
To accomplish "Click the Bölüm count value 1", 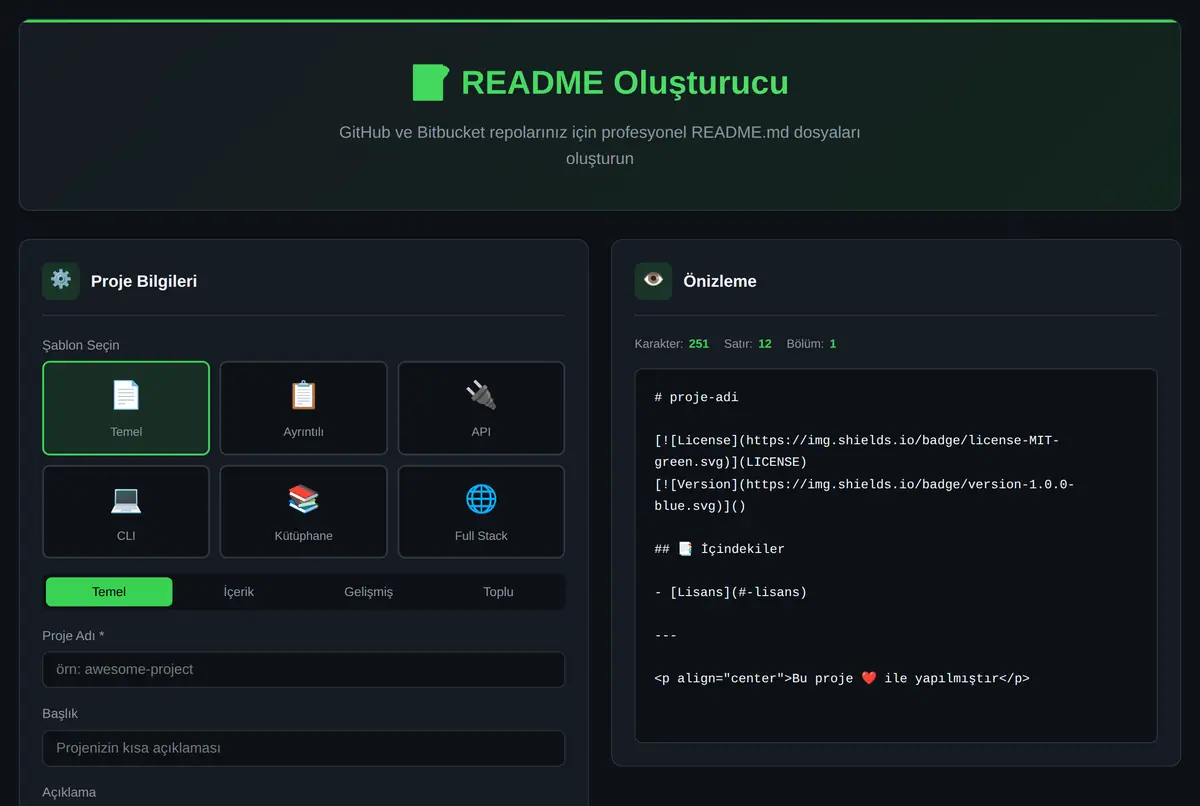I will click(x=833, y=344).
